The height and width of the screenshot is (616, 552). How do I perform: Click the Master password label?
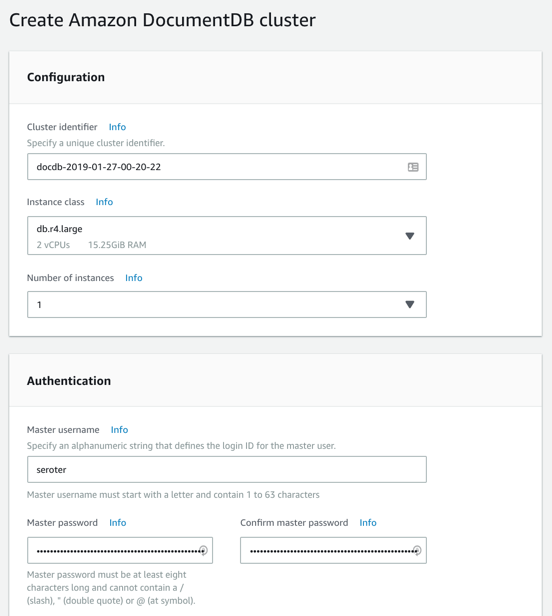(x=62, y=523)
